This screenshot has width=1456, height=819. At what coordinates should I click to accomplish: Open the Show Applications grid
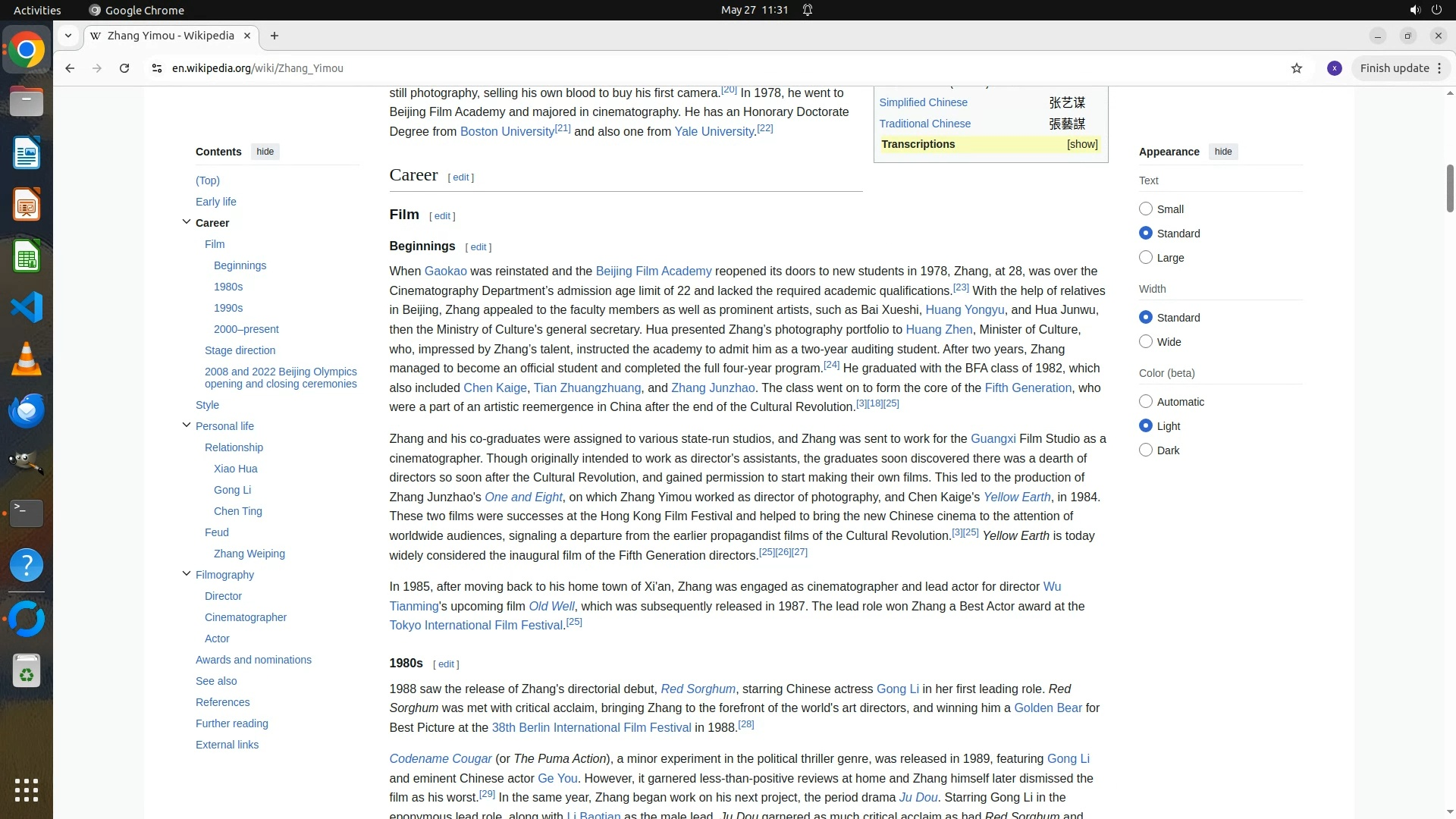[27, 789]
